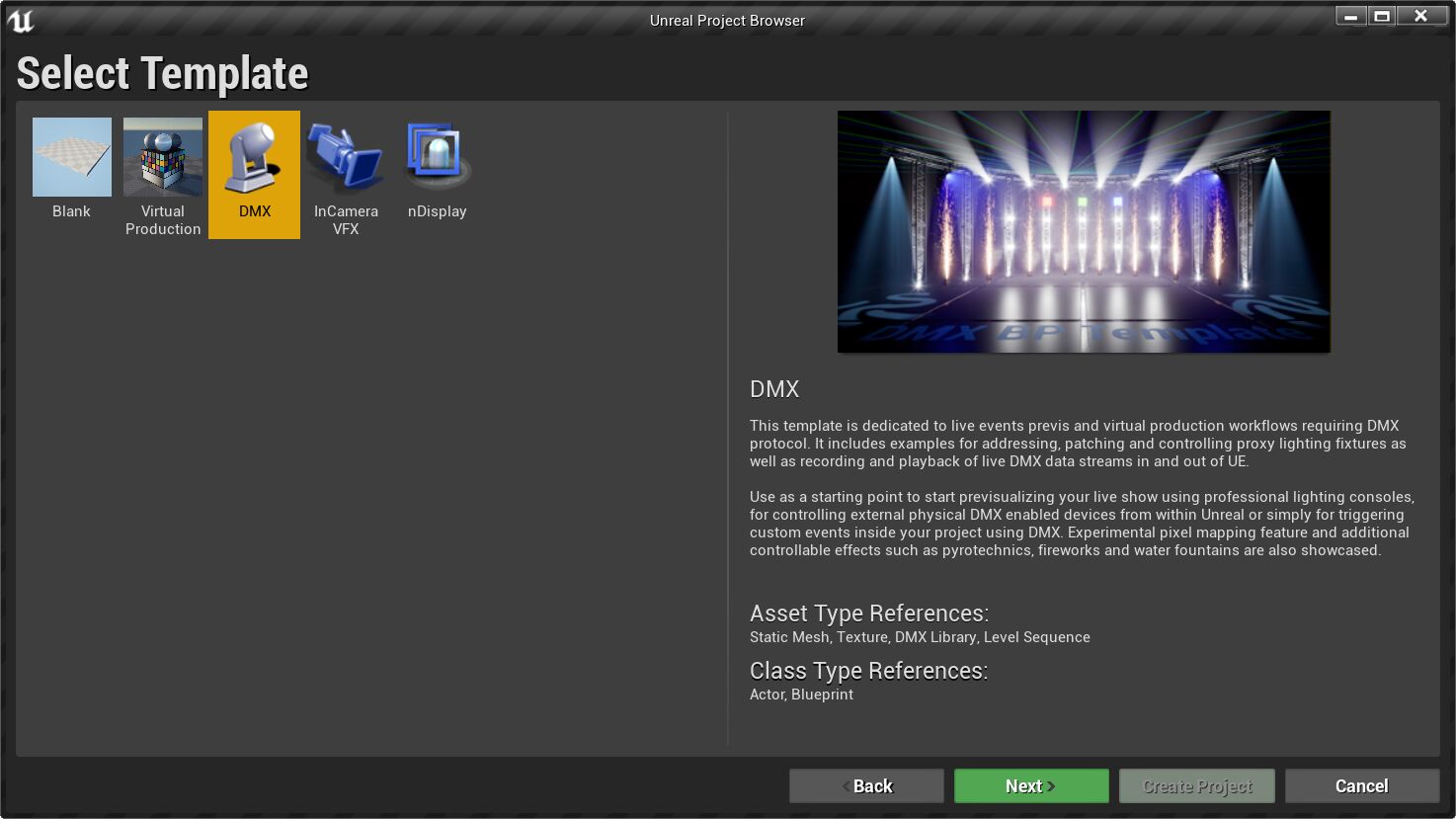The image size is (1456, 819).
Task: Open the DMX BP Template preview image
Action: (1084, 230)
